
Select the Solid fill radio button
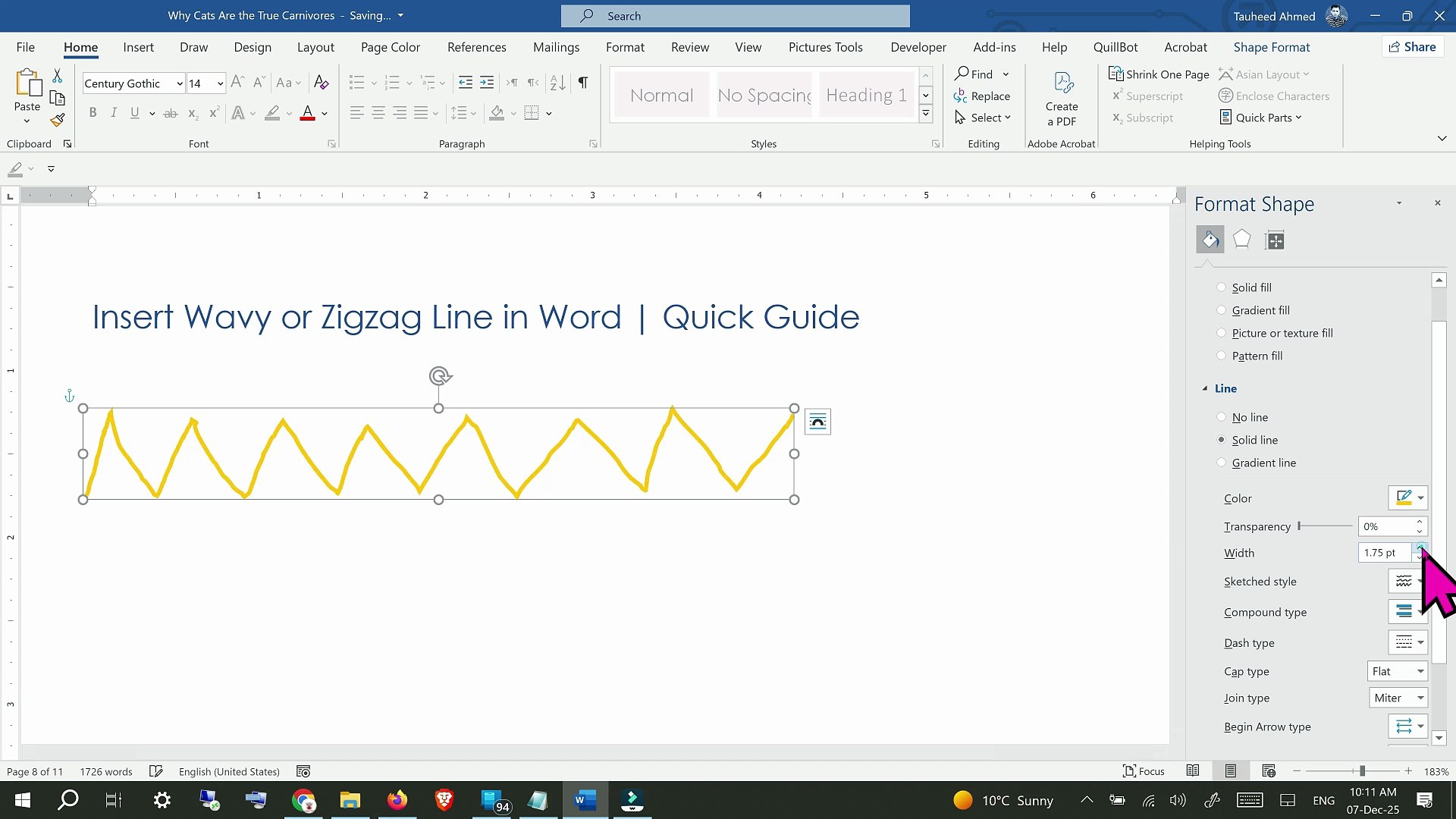tap(1221, 287)
